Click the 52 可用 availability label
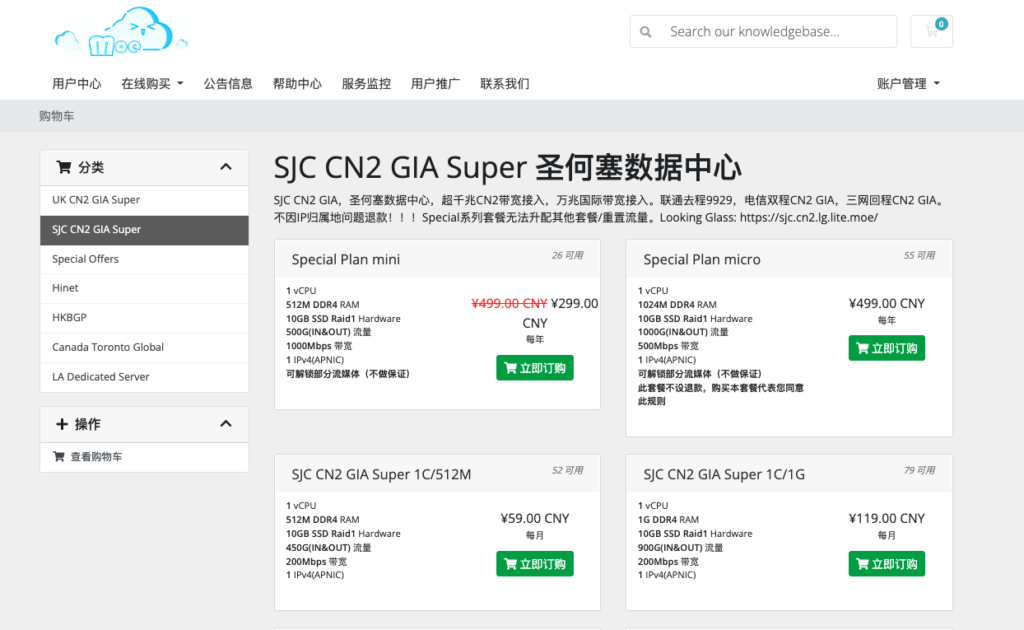The height and width of the screenshot is (630, 1024). click(567, 470)
